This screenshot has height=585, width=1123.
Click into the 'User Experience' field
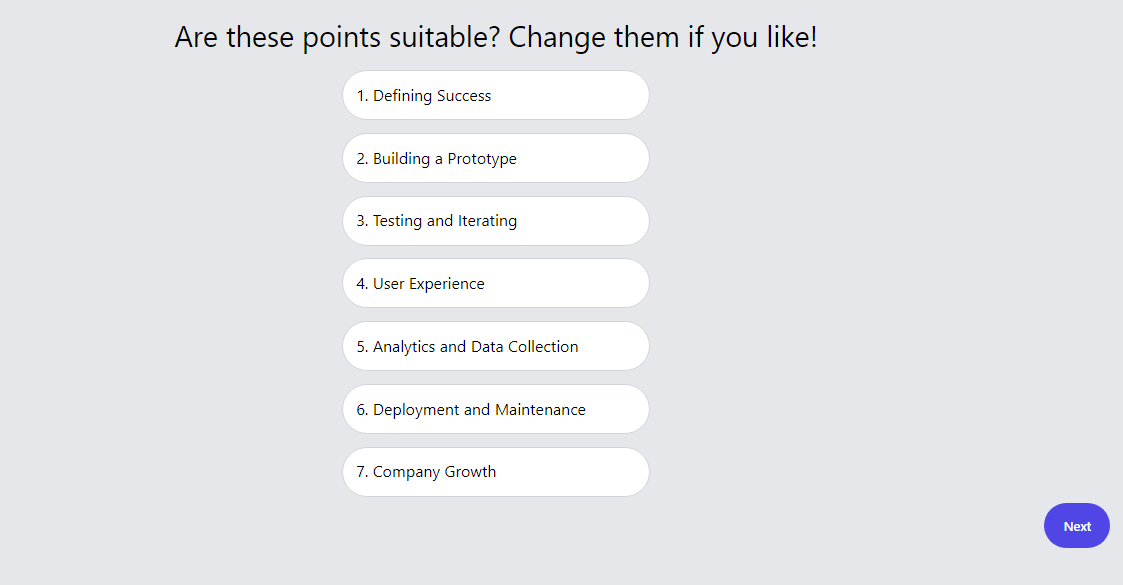[496, 284]
